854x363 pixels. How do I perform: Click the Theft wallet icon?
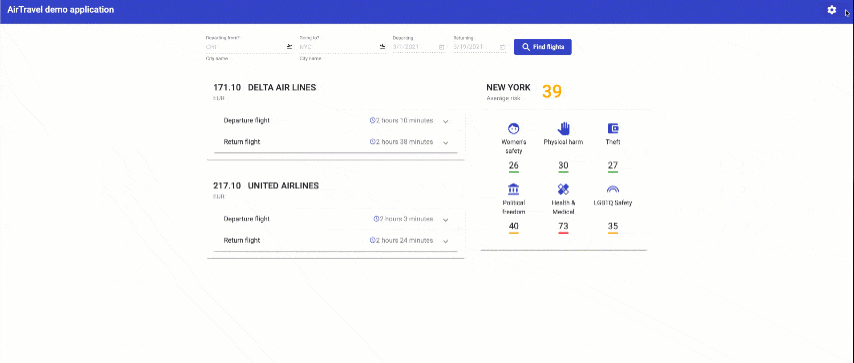613,129
